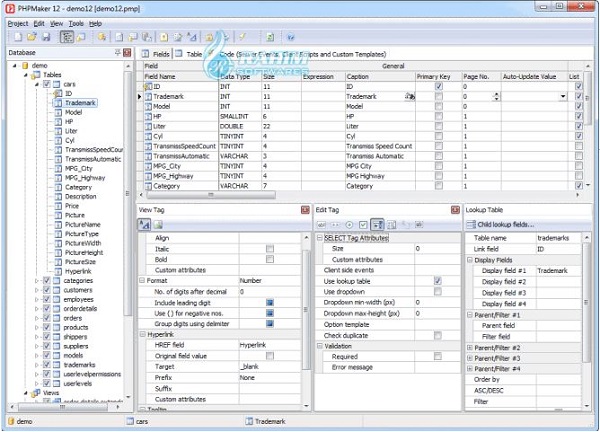Toggle the Primary Key checkbox for ID
Screen dimensions: 600x432
(438, 86)
